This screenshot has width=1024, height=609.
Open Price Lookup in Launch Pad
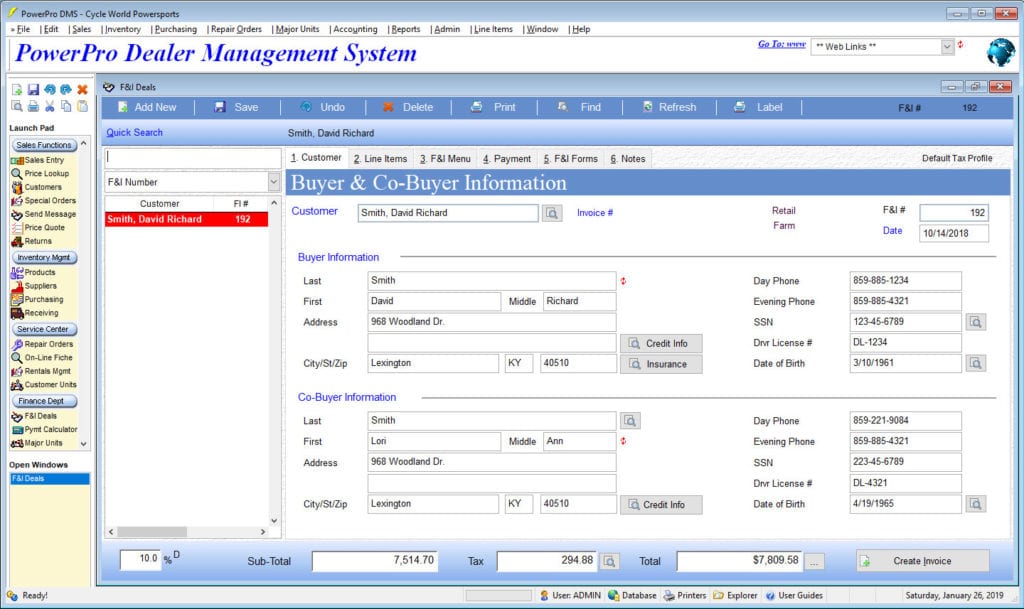45,174
